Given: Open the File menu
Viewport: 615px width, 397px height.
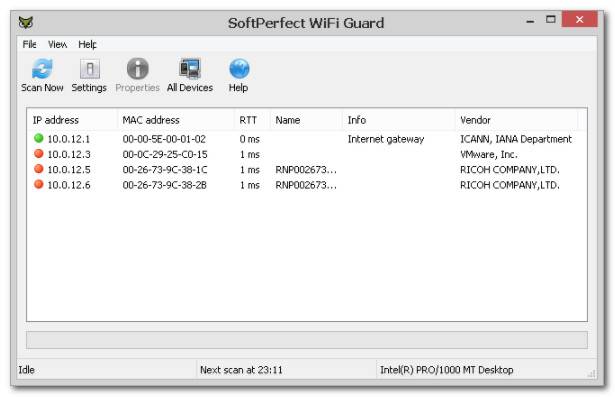Looking at the screenshot, I should 29,44.
